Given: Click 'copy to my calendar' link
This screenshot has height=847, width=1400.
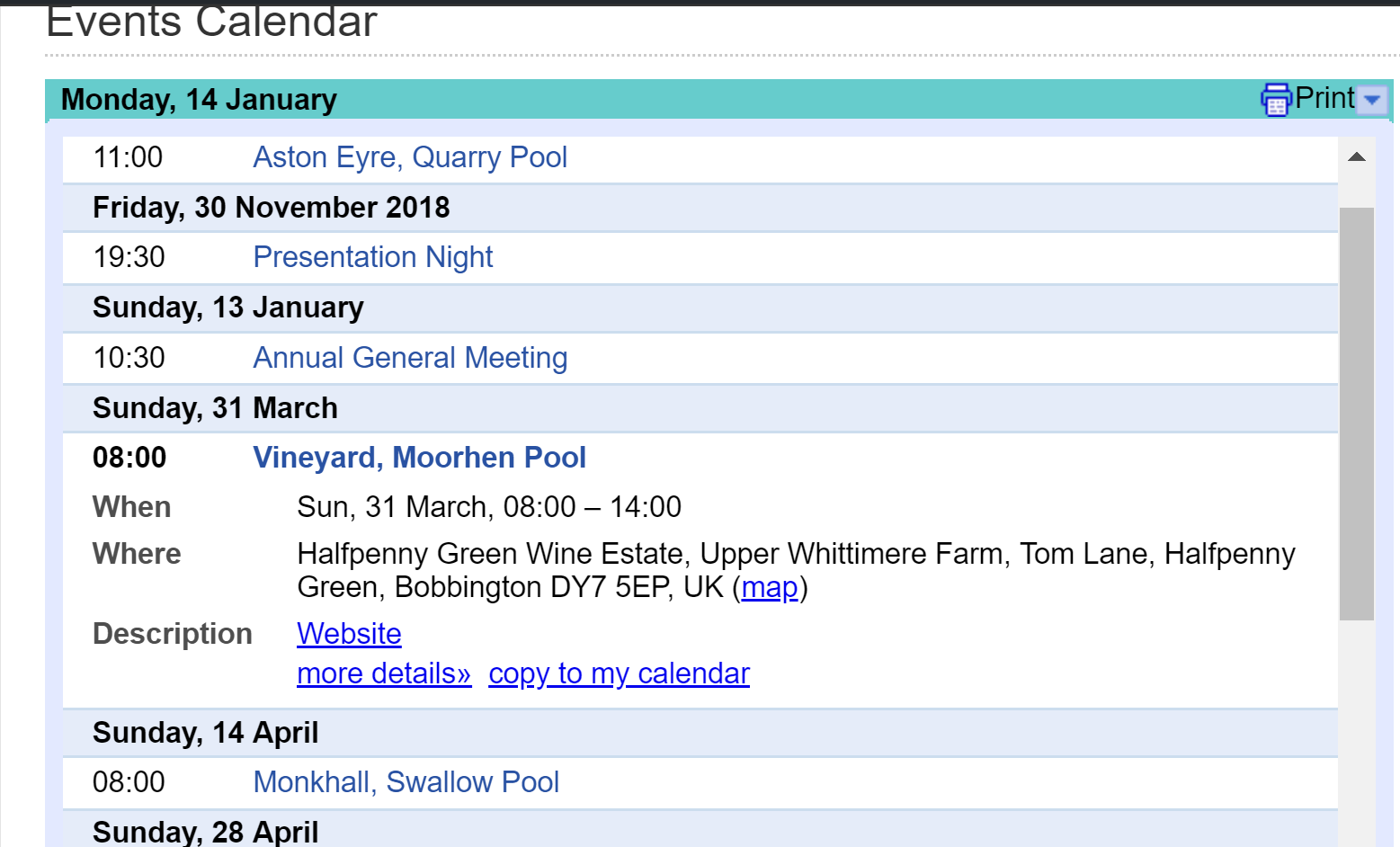Looking at the screenshot, I should point(619,673).
